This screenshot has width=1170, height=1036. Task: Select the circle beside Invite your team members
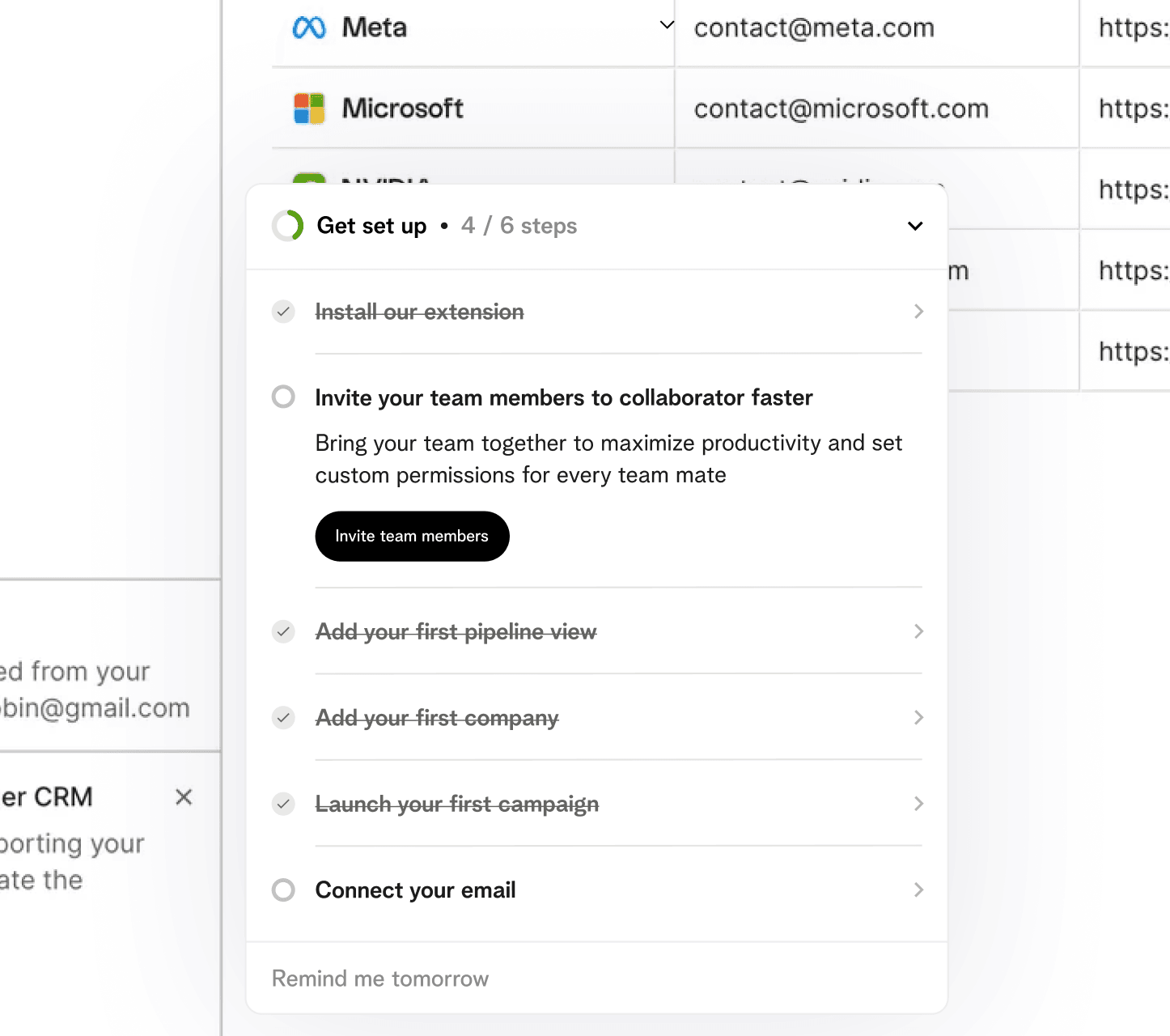[x=283, y=397]
